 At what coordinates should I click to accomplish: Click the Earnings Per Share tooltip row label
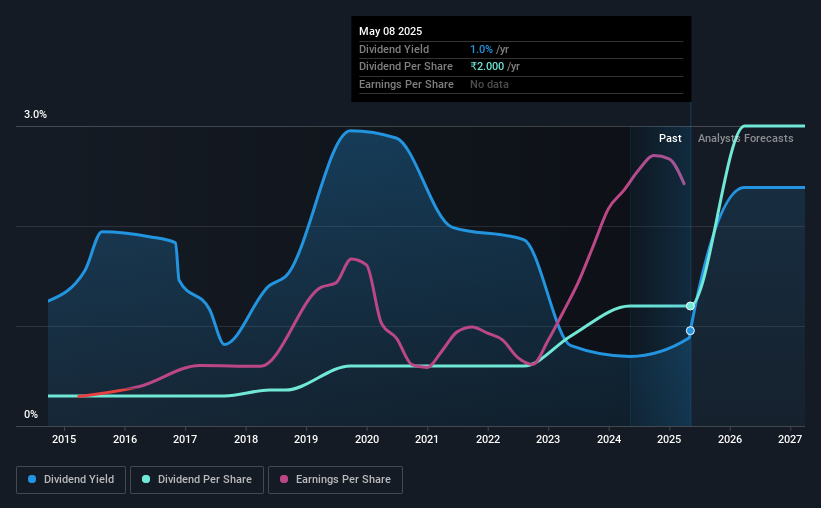coord(406,84)
